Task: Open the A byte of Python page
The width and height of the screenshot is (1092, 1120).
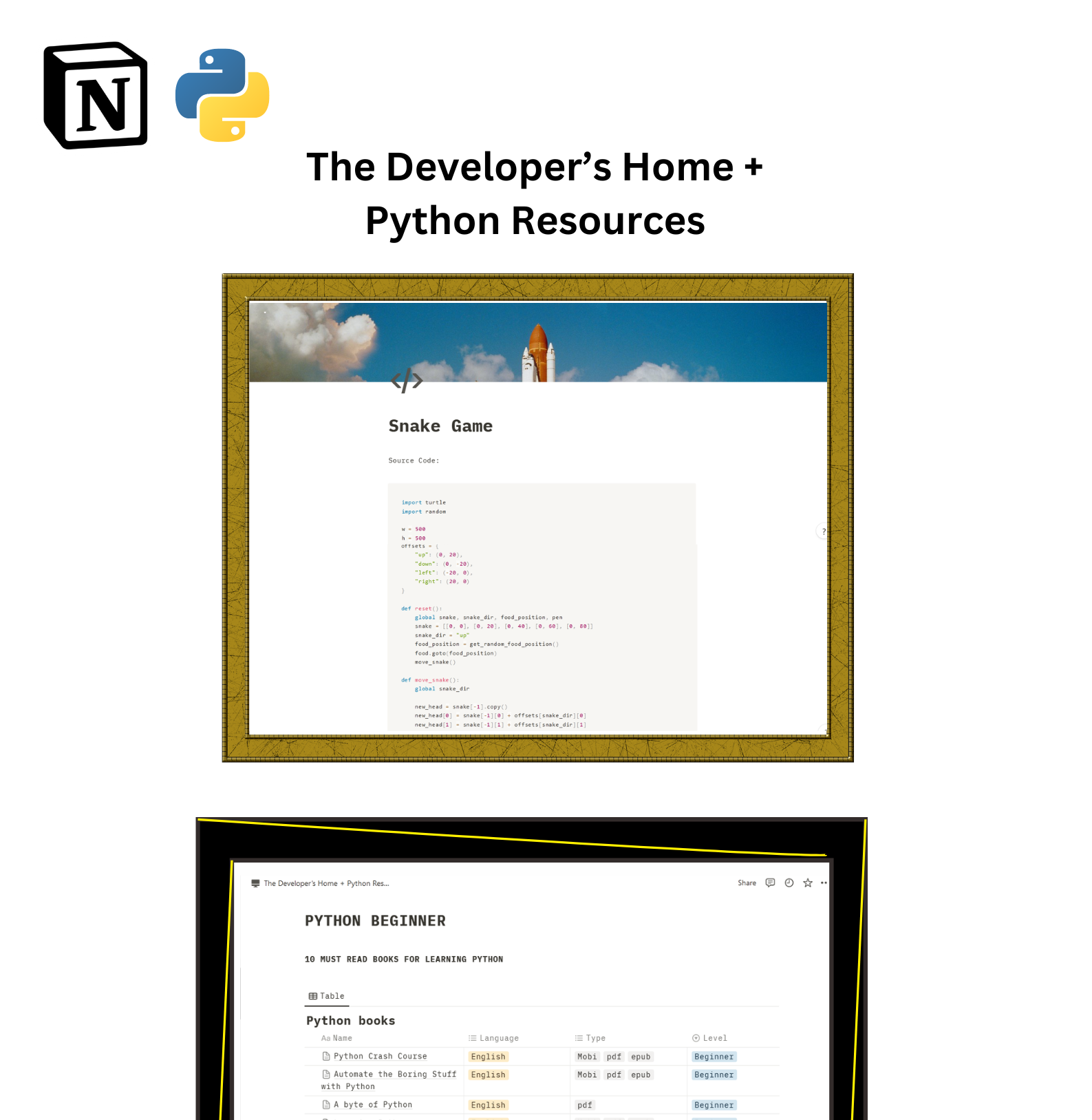Action: 373,1104
